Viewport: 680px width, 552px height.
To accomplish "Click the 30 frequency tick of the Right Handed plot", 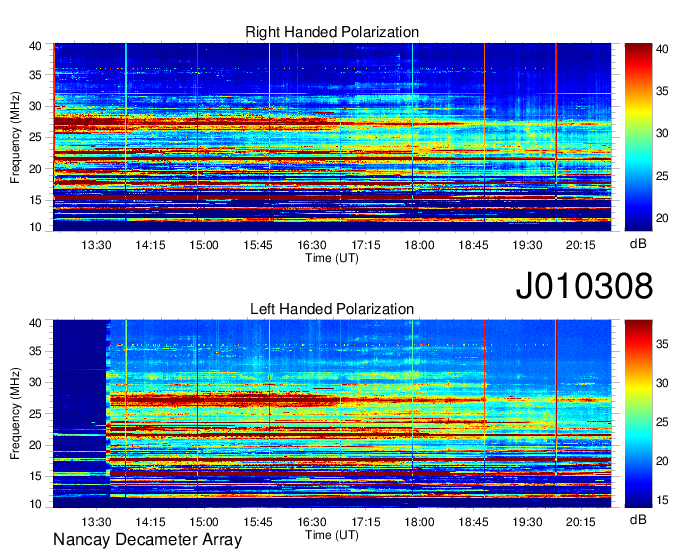I will 35,106.
